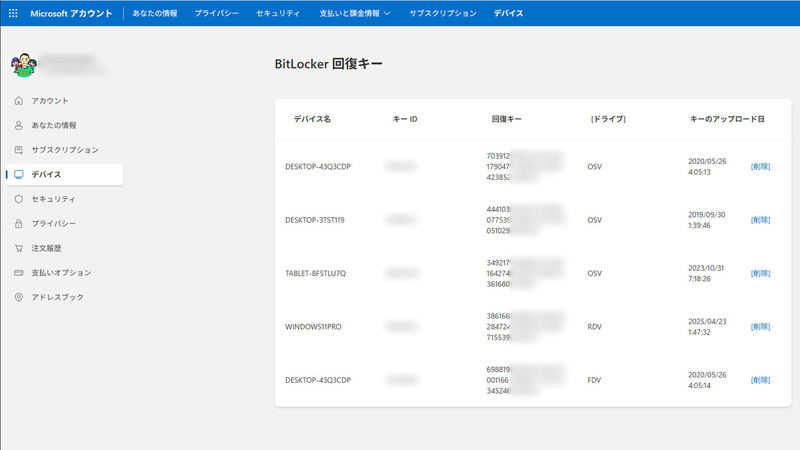This screenshot has width=800, height=450.
Task: Click upload date 2025/04/23 1:47:32
Action: point(707,327)
